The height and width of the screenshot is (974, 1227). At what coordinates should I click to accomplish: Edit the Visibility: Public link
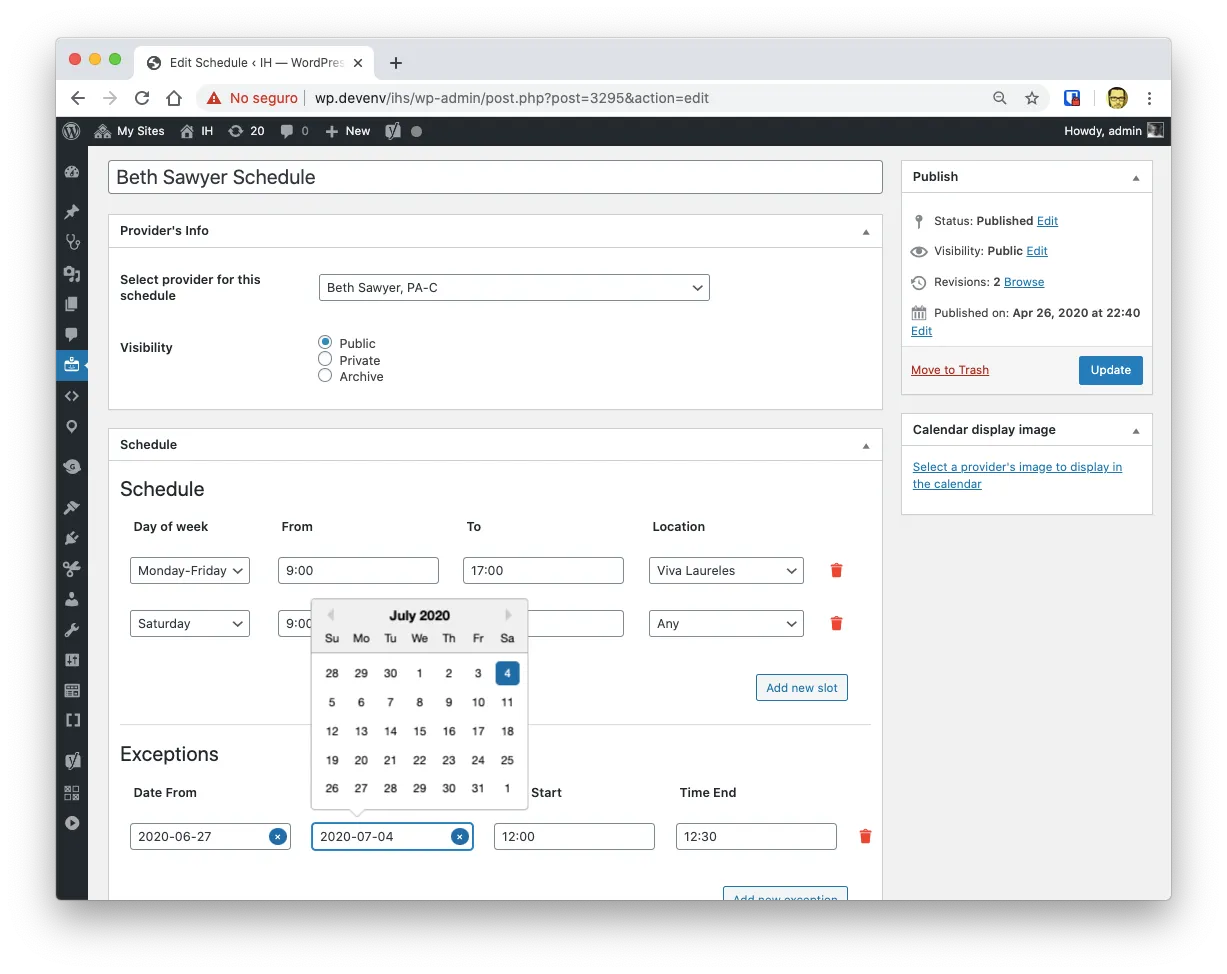[x=1037, y=251]
